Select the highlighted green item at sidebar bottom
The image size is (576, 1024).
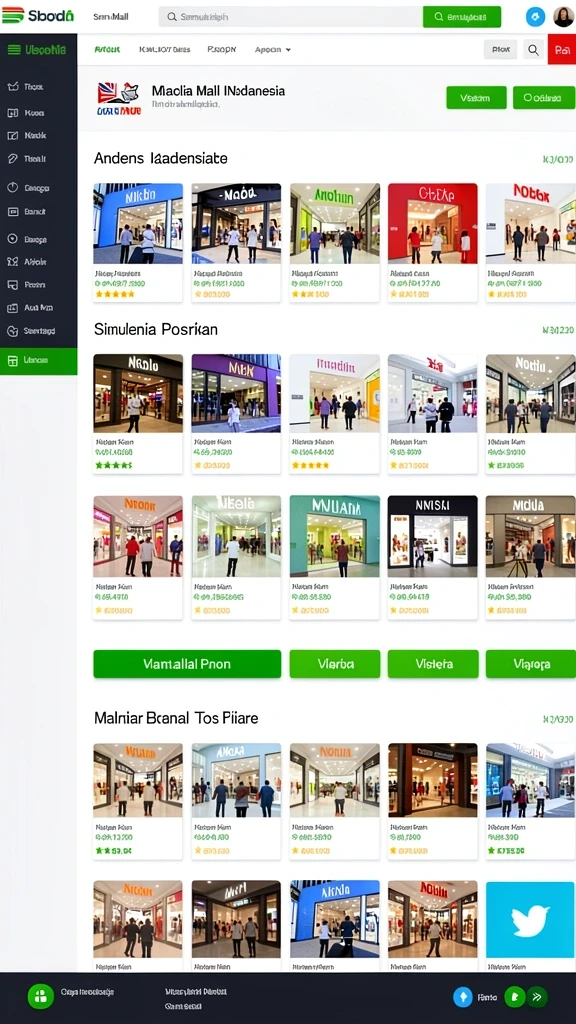(x=39, y=361)
